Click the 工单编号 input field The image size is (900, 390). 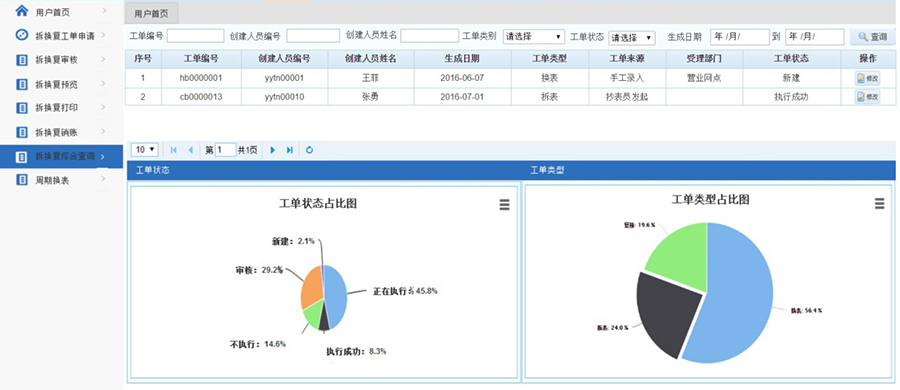[x=195, y=36]
